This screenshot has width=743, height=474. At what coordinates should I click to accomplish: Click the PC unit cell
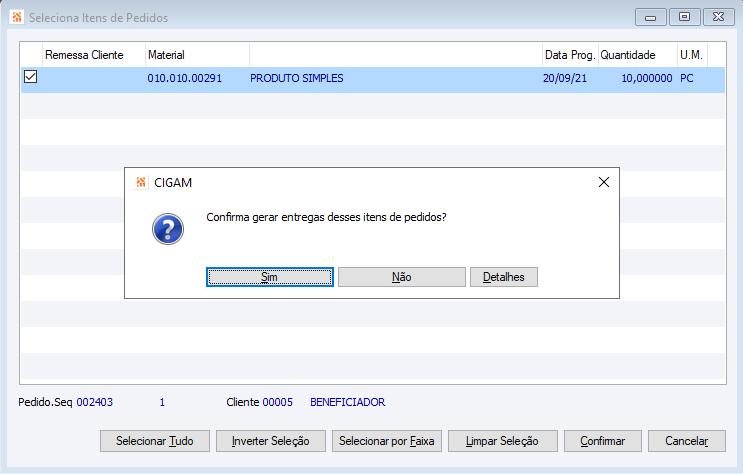click(687, 78)
